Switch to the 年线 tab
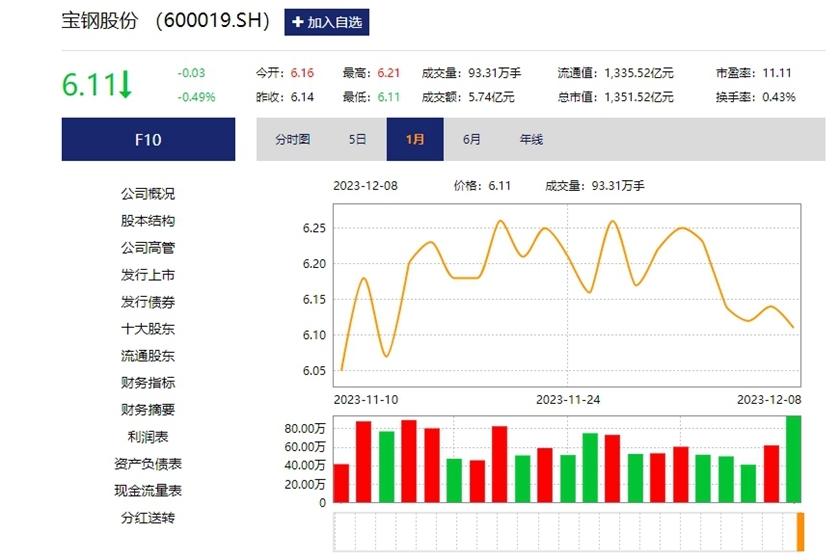This screenshot has height=560, width=840. click(531, 139)
